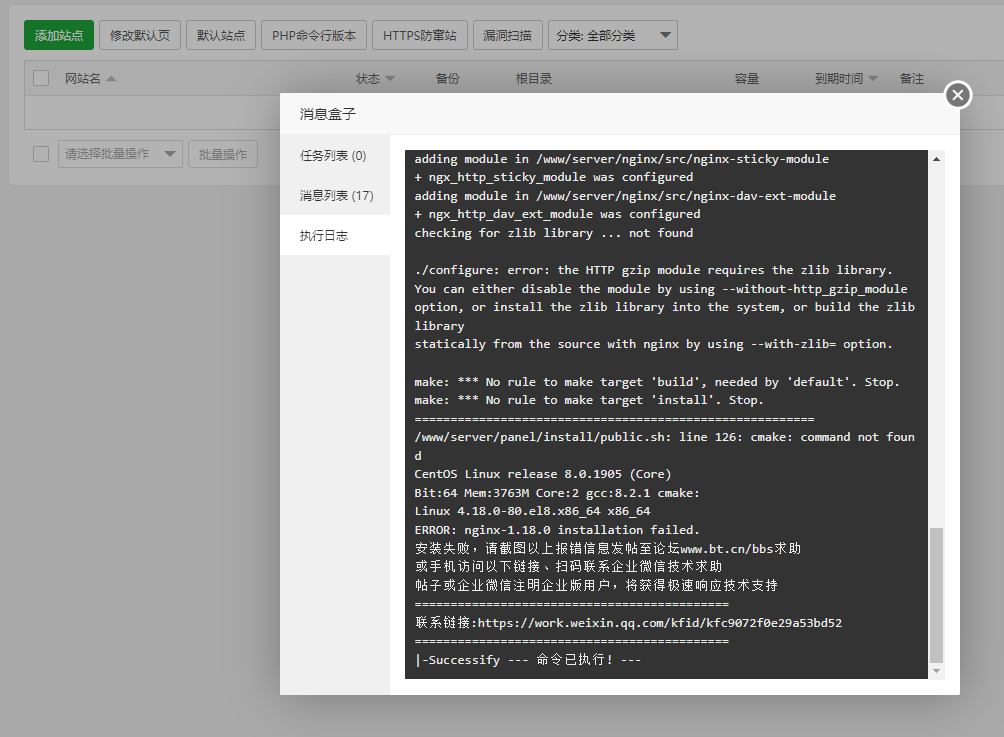Click the log panel scrollbar thumb
1004x737 pixels.
point(936,595)
